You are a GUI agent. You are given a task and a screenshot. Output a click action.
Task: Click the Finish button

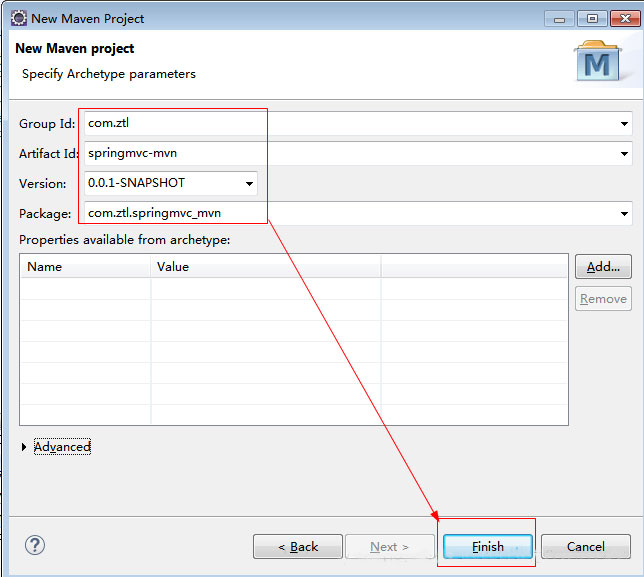(x=488, y=547)
